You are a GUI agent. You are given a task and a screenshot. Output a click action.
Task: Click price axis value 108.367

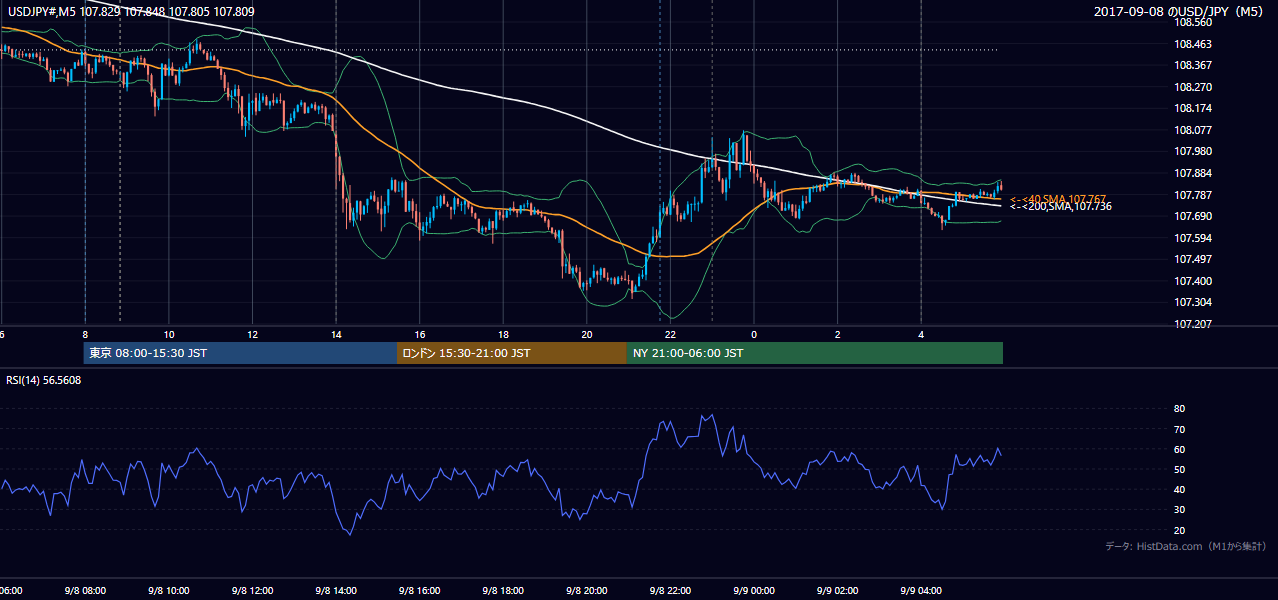1192,65
